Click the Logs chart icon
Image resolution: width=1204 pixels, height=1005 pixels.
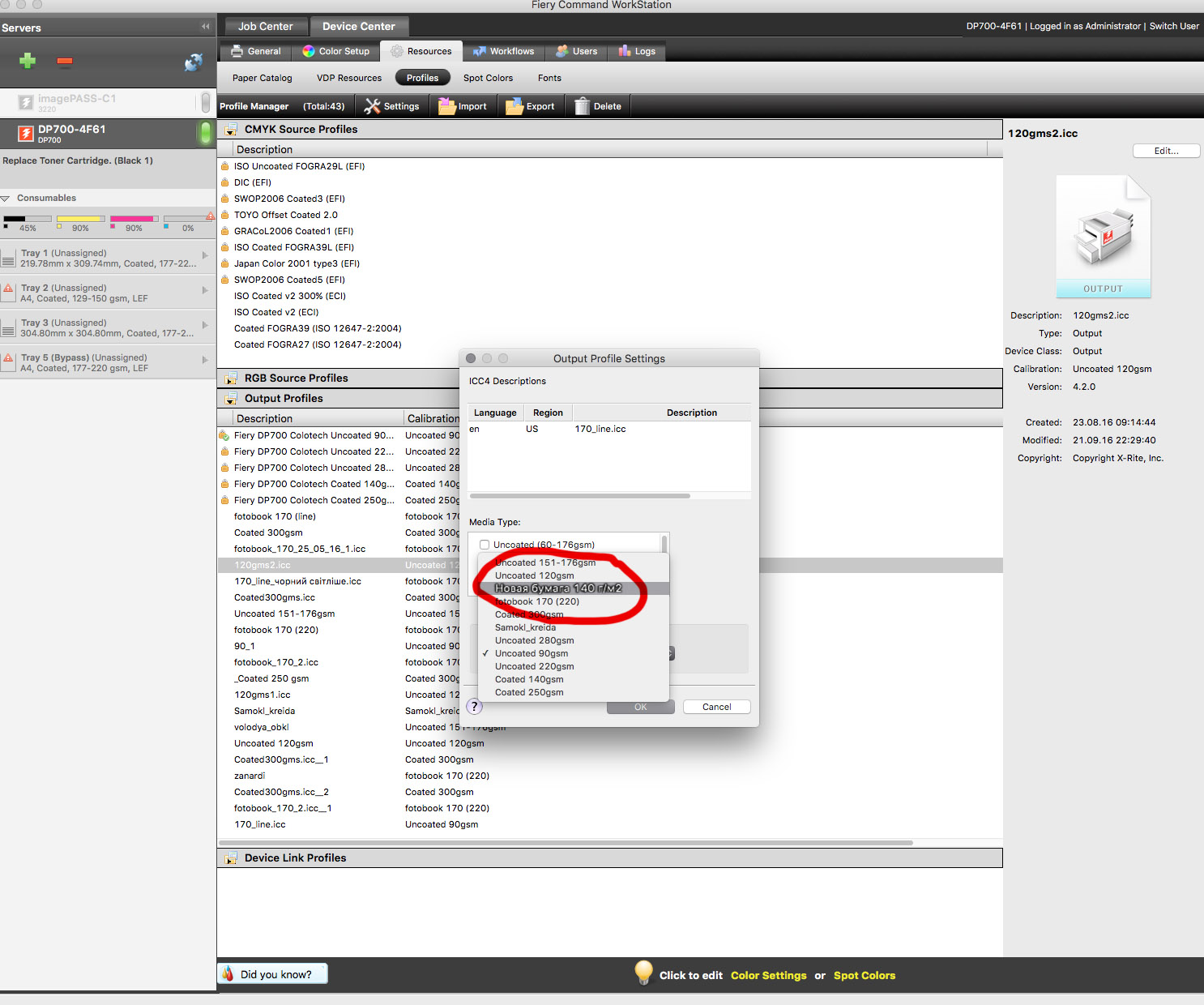coord(625,51)
